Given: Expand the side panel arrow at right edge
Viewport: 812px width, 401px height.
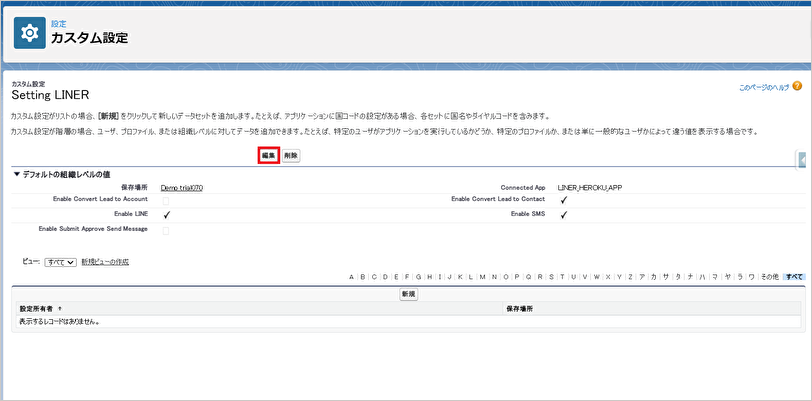Looking at the screenshot, I should 803,161.
